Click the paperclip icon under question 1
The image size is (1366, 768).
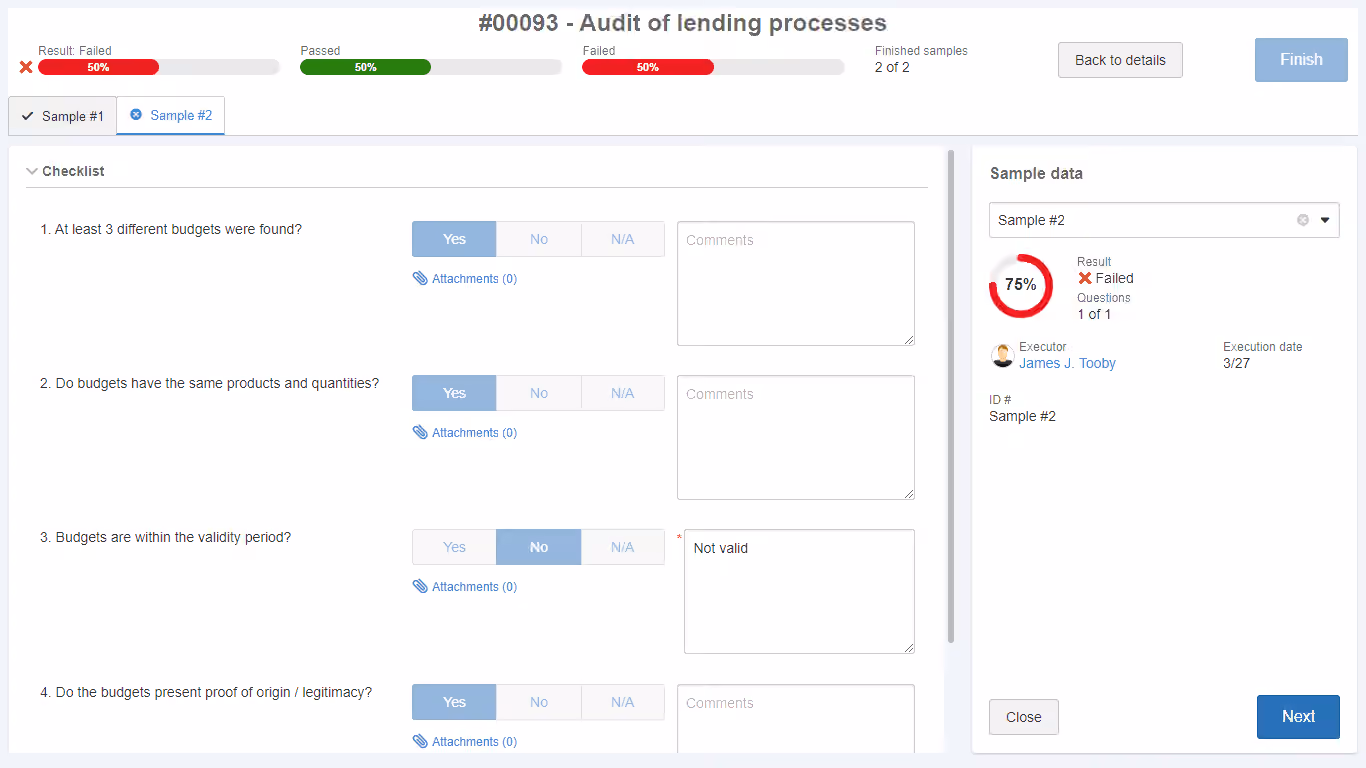pyautogui.click(x=420, y=279)
